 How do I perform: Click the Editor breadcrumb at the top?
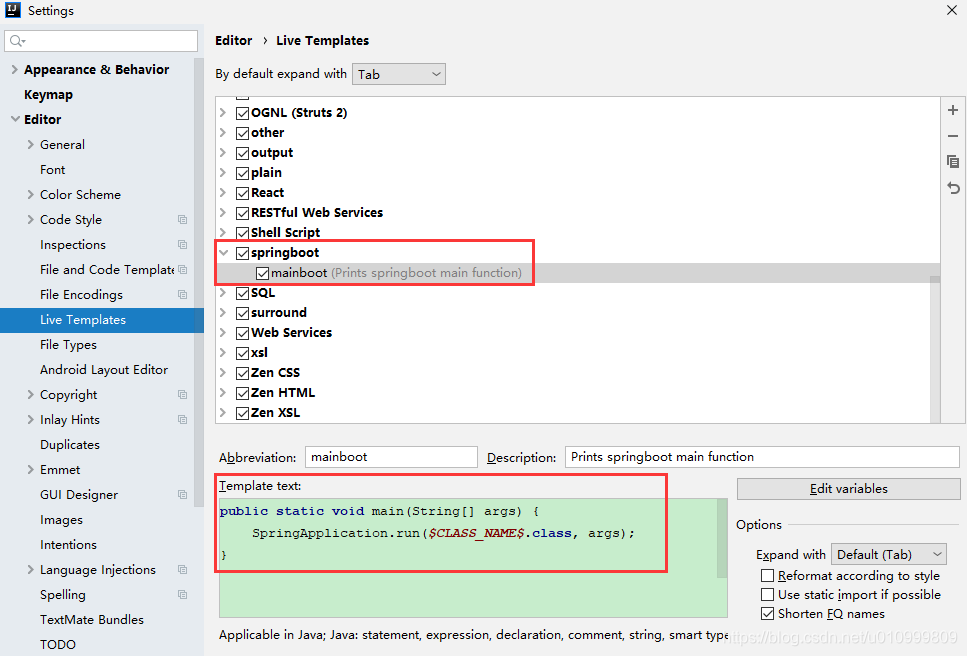pos(233,40)
